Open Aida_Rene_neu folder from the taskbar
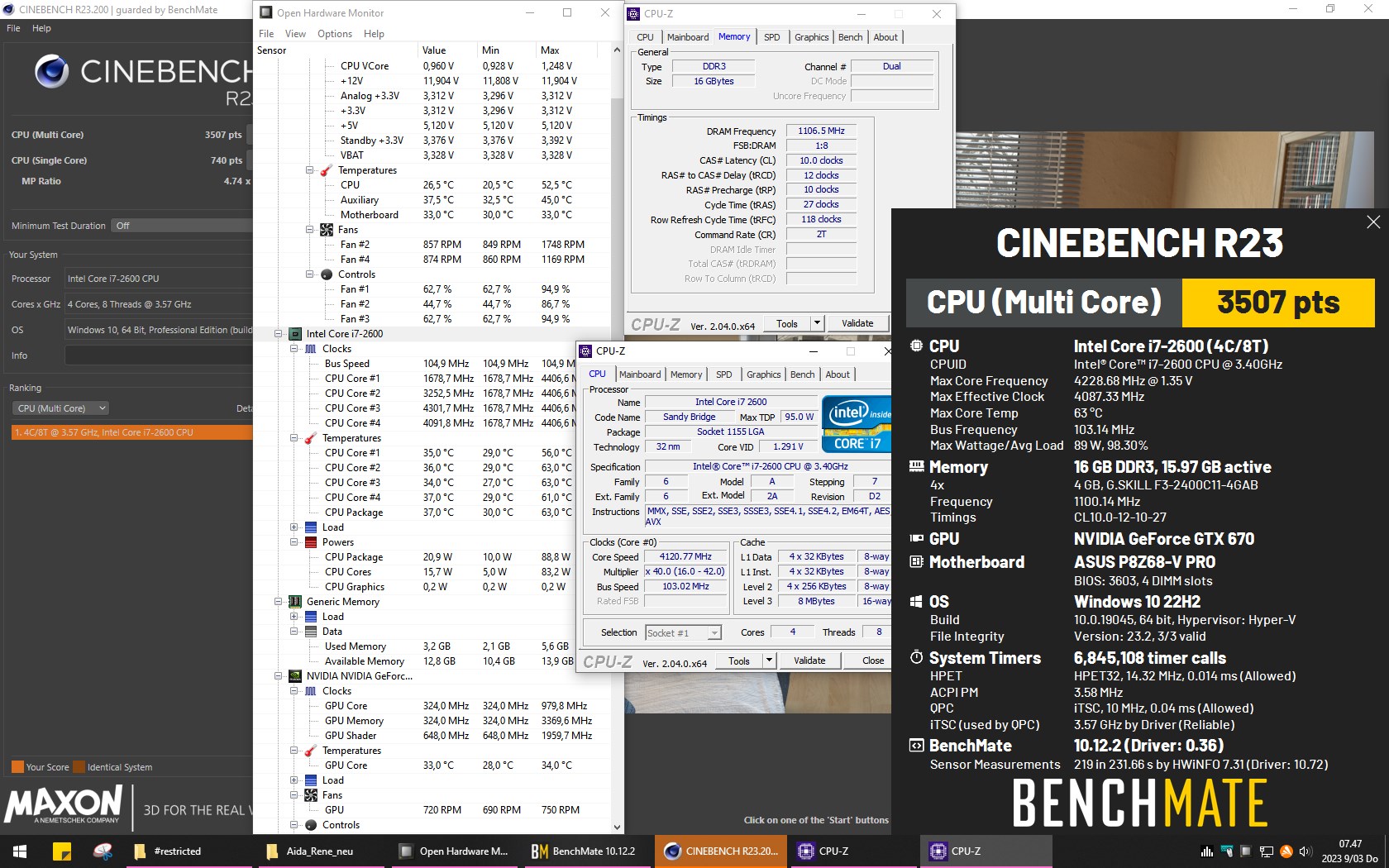This screenshot has height=868, width=1389. [x=321, y=851]
